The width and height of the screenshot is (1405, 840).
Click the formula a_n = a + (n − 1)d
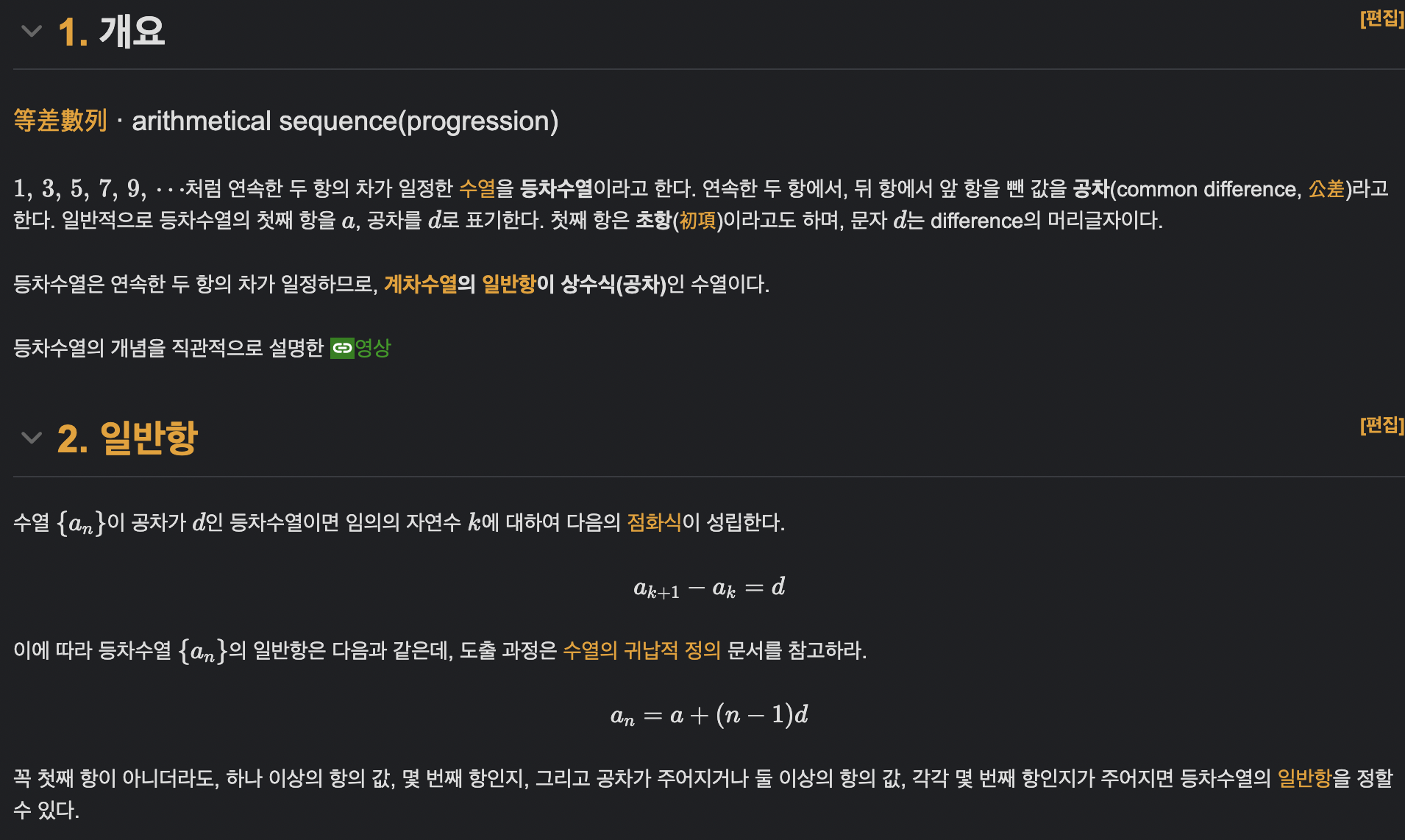pos(709,714)
